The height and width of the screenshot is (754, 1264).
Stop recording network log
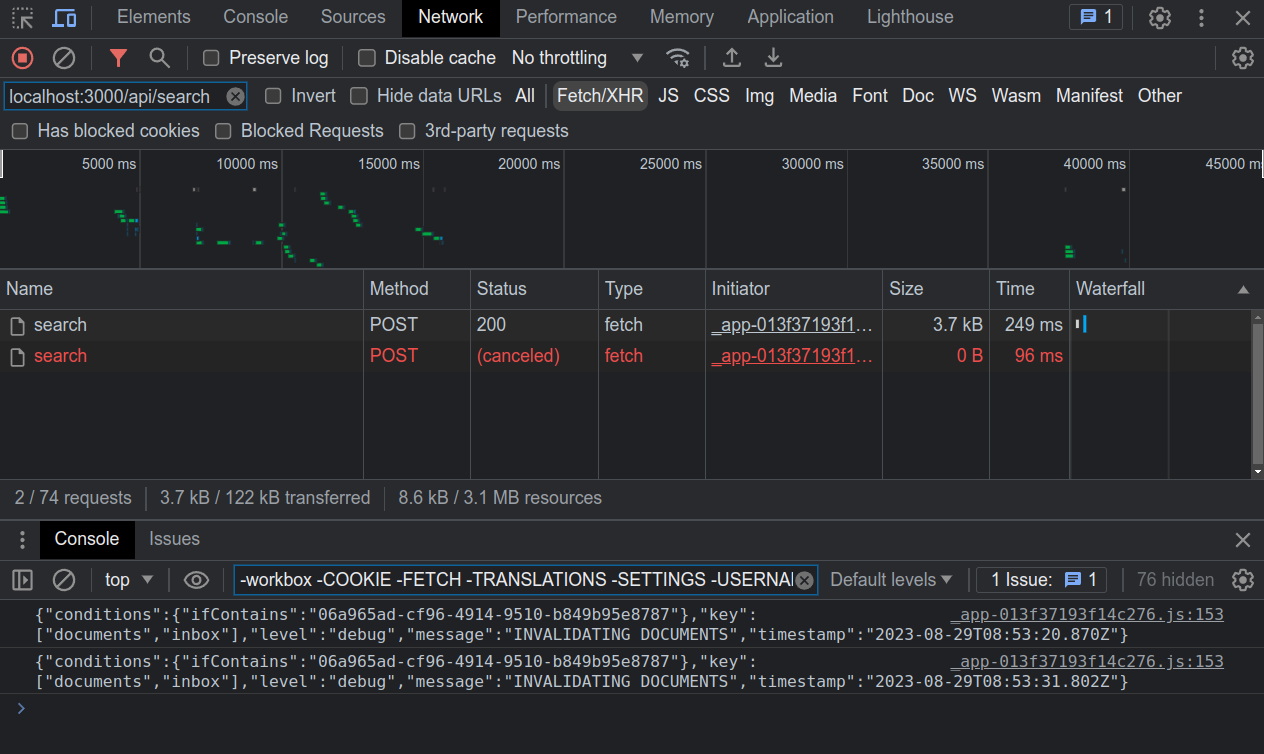(22, 58)
